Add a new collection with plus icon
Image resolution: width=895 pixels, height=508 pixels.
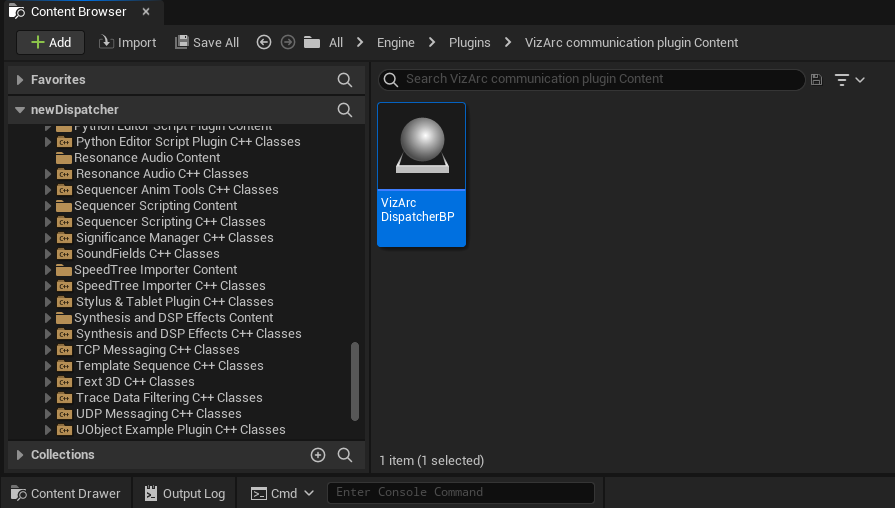[x=318, y=455]
